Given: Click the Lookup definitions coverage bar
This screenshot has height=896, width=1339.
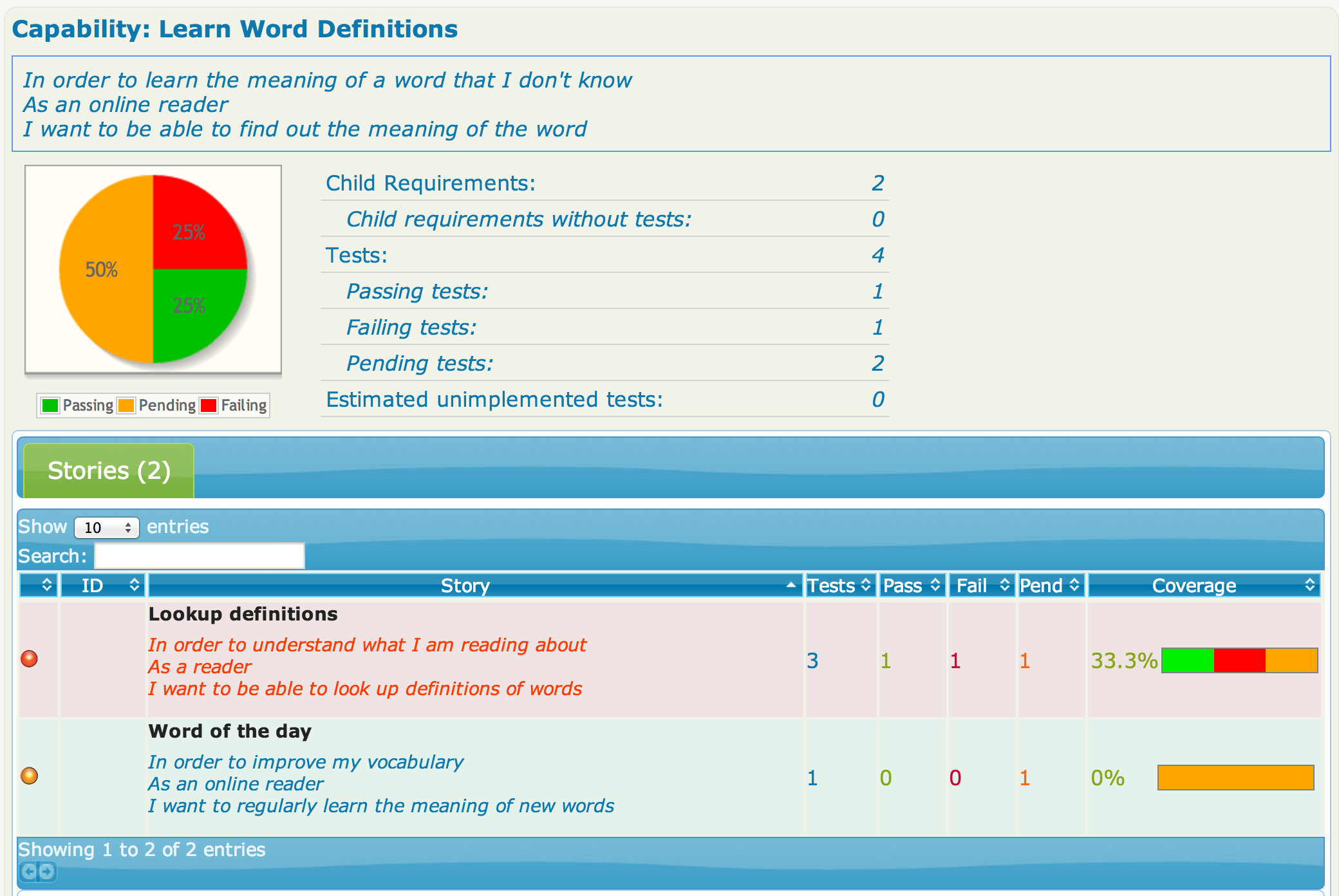Looking at the screenshot, I should click(x=1240, y=660).
